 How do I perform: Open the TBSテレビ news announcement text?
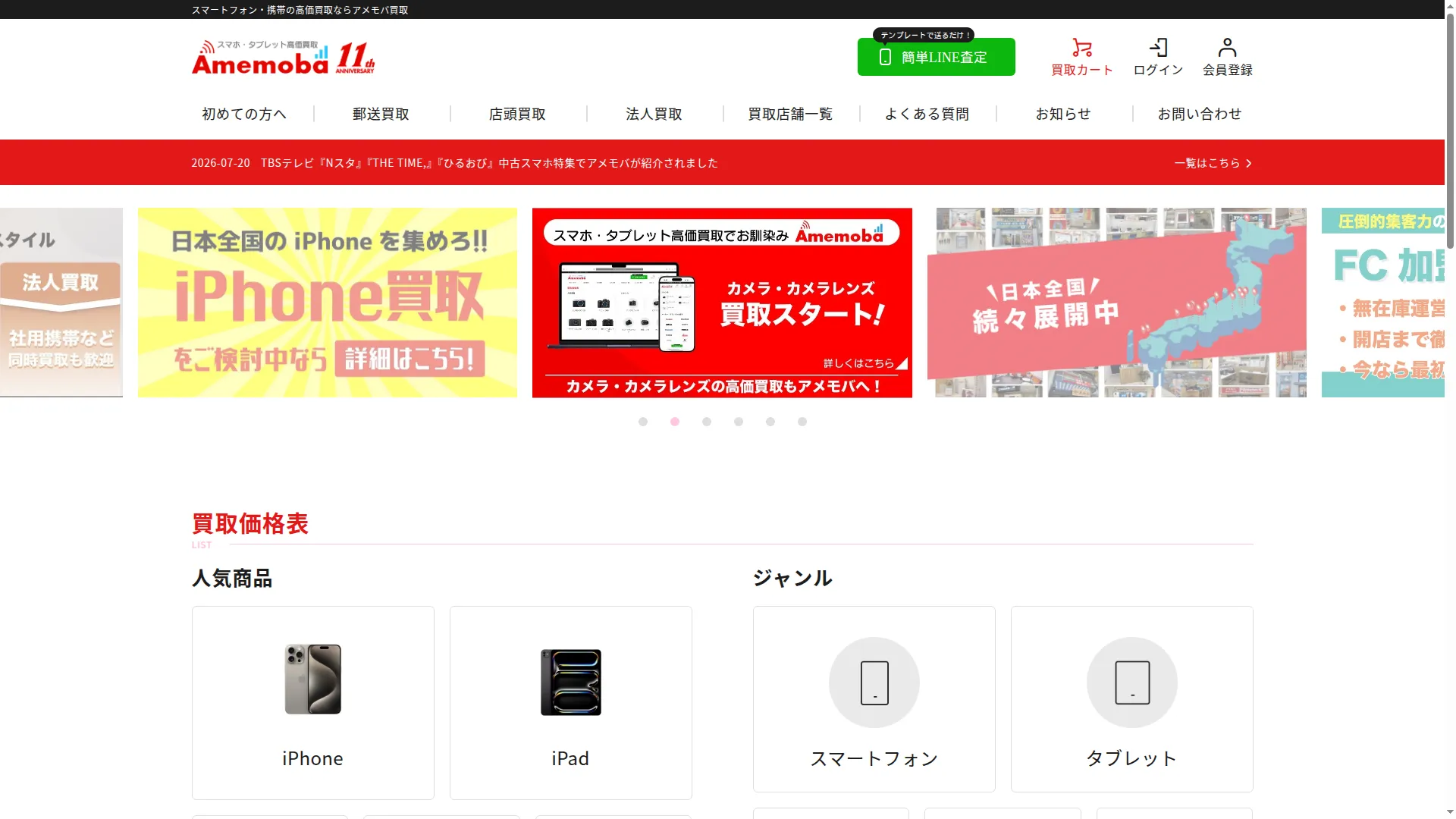click(489, 163)
